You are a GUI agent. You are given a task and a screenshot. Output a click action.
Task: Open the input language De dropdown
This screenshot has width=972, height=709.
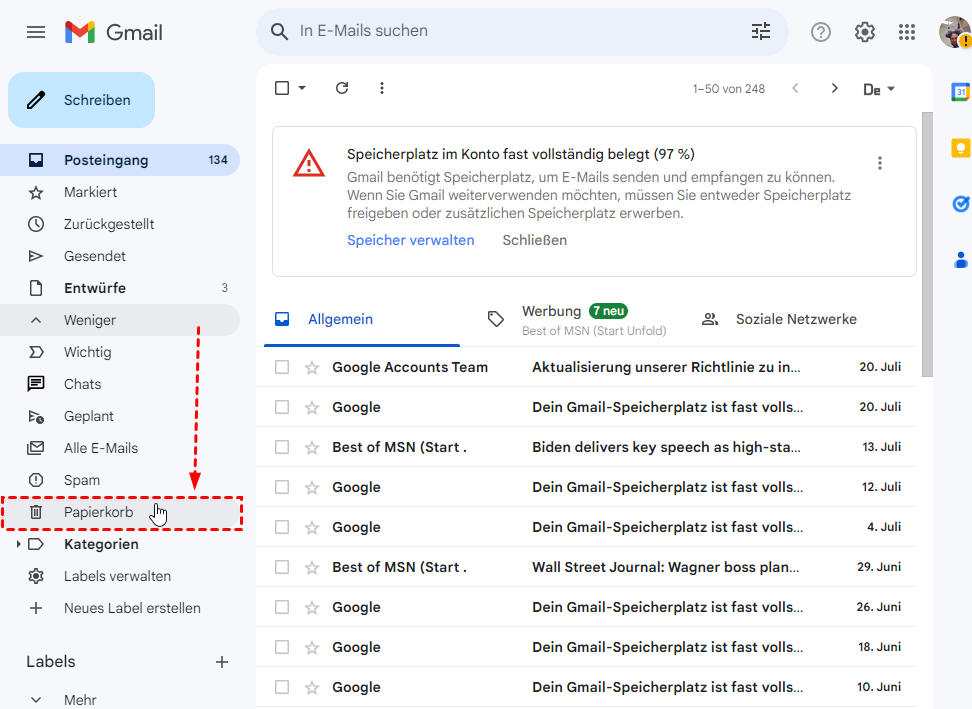879,89
